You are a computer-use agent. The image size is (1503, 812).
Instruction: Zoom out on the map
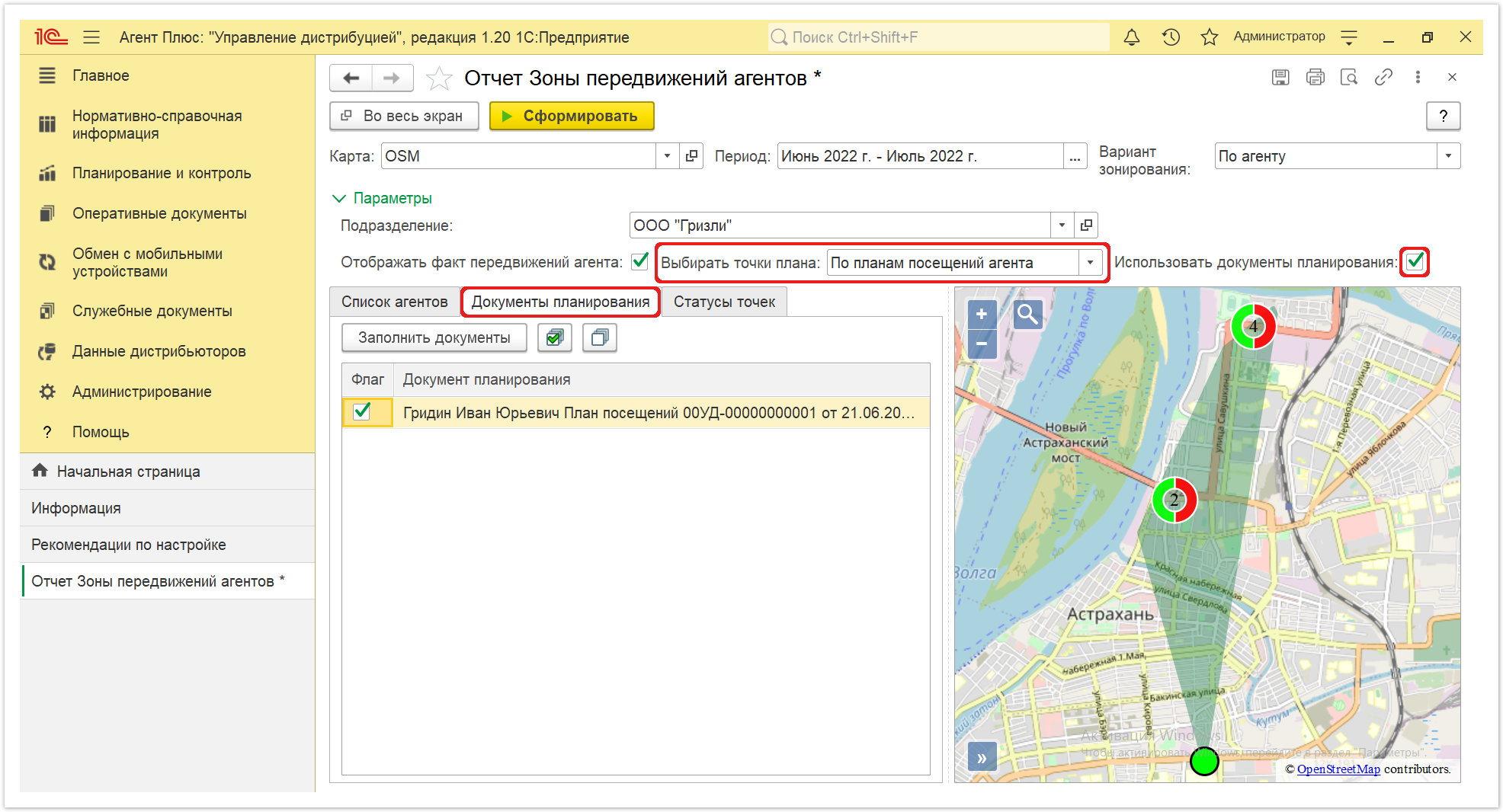click(x=982, y=344)
